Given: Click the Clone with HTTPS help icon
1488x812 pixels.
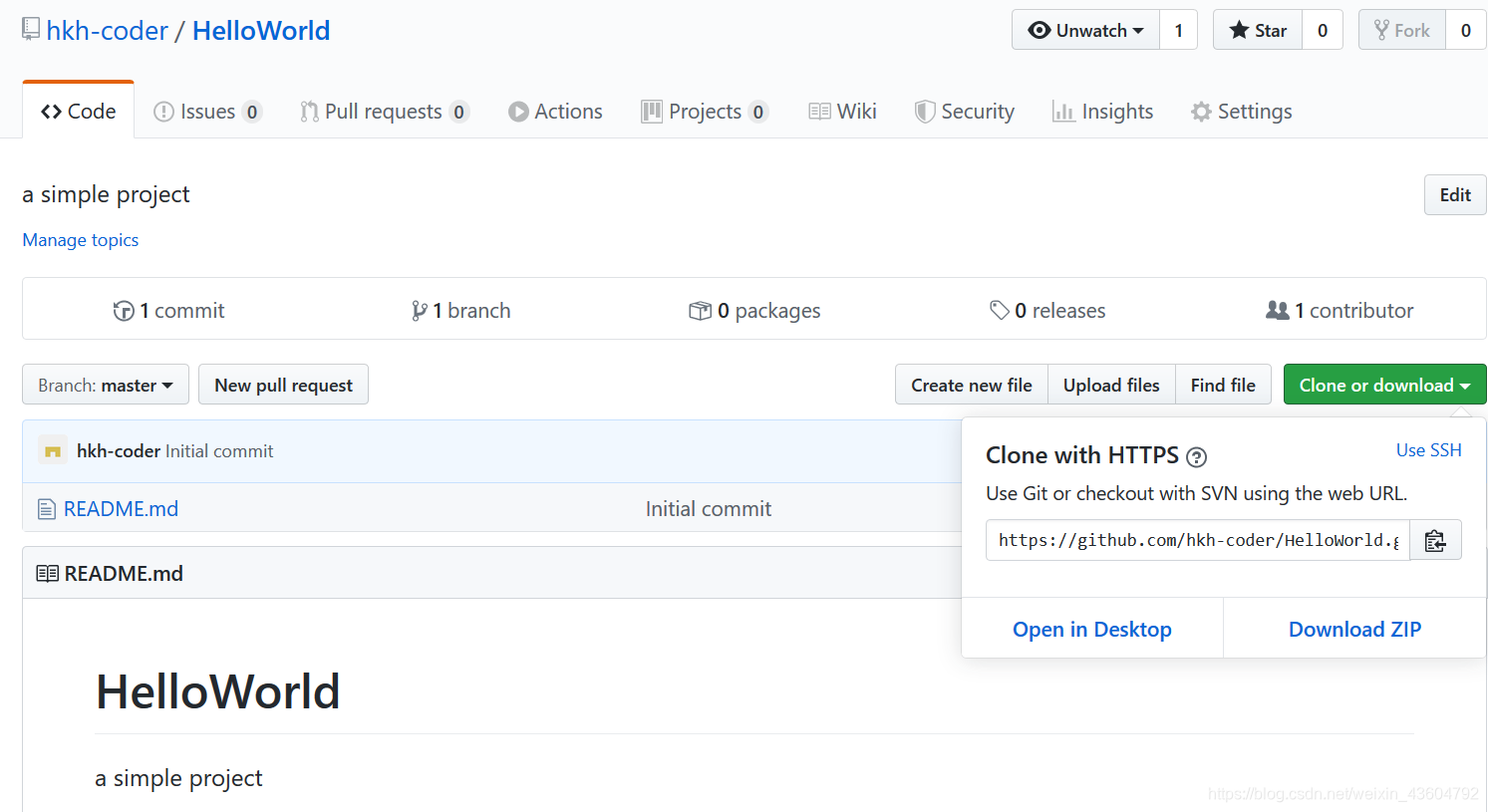Looking at the screenshot, I should click(x=1197, y=457).
